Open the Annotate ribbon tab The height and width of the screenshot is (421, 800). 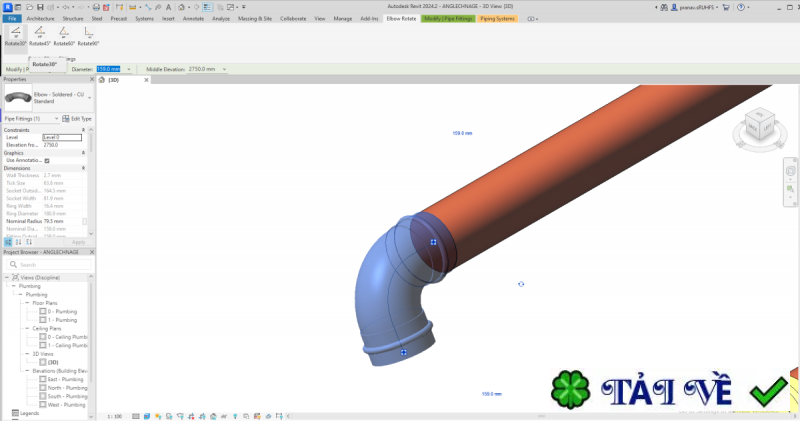tap(193, 18)
